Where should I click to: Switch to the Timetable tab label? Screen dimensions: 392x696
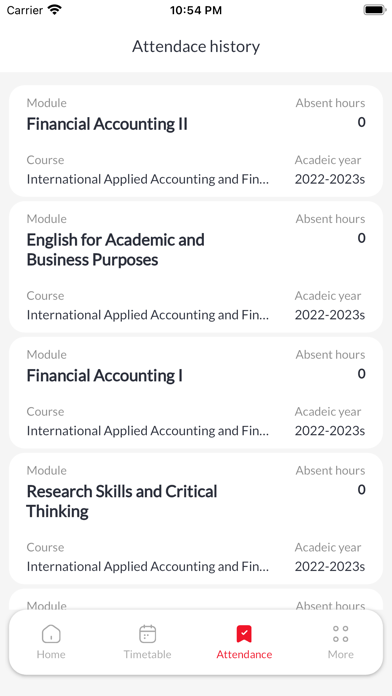pyautogui.click(x=147, y=654)
